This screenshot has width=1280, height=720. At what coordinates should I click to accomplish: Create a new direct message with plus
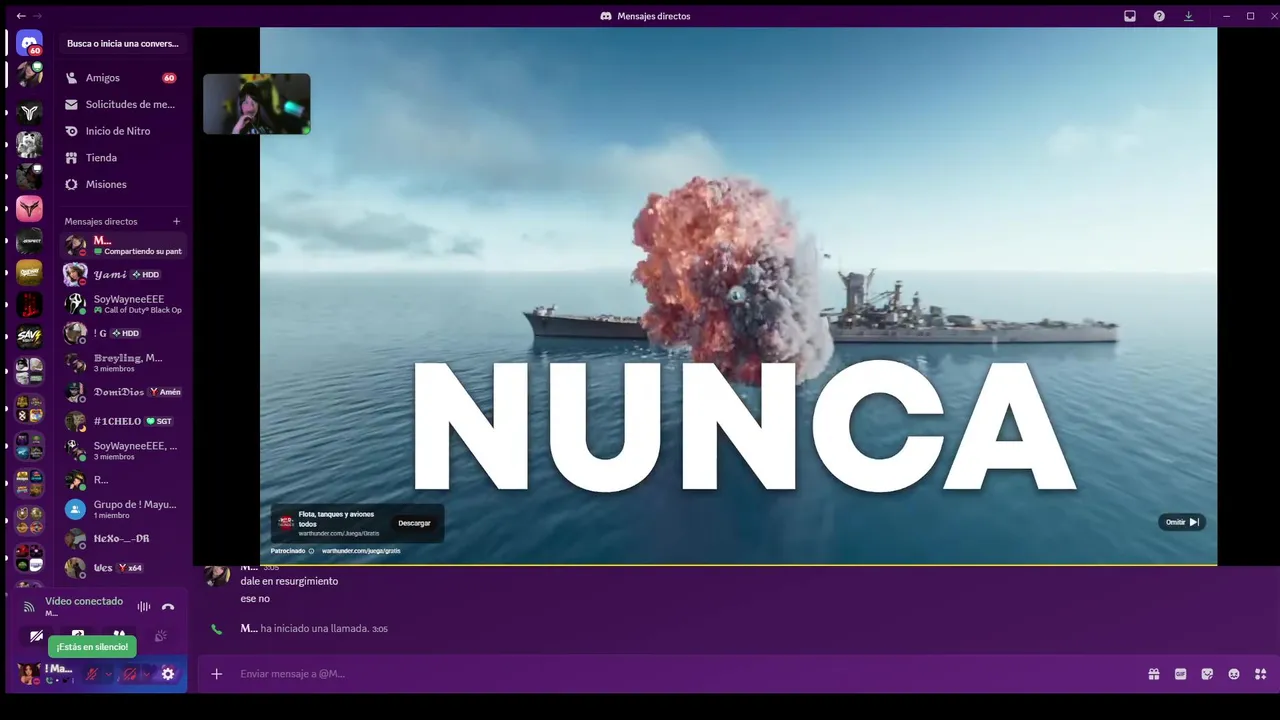(176, 221)
